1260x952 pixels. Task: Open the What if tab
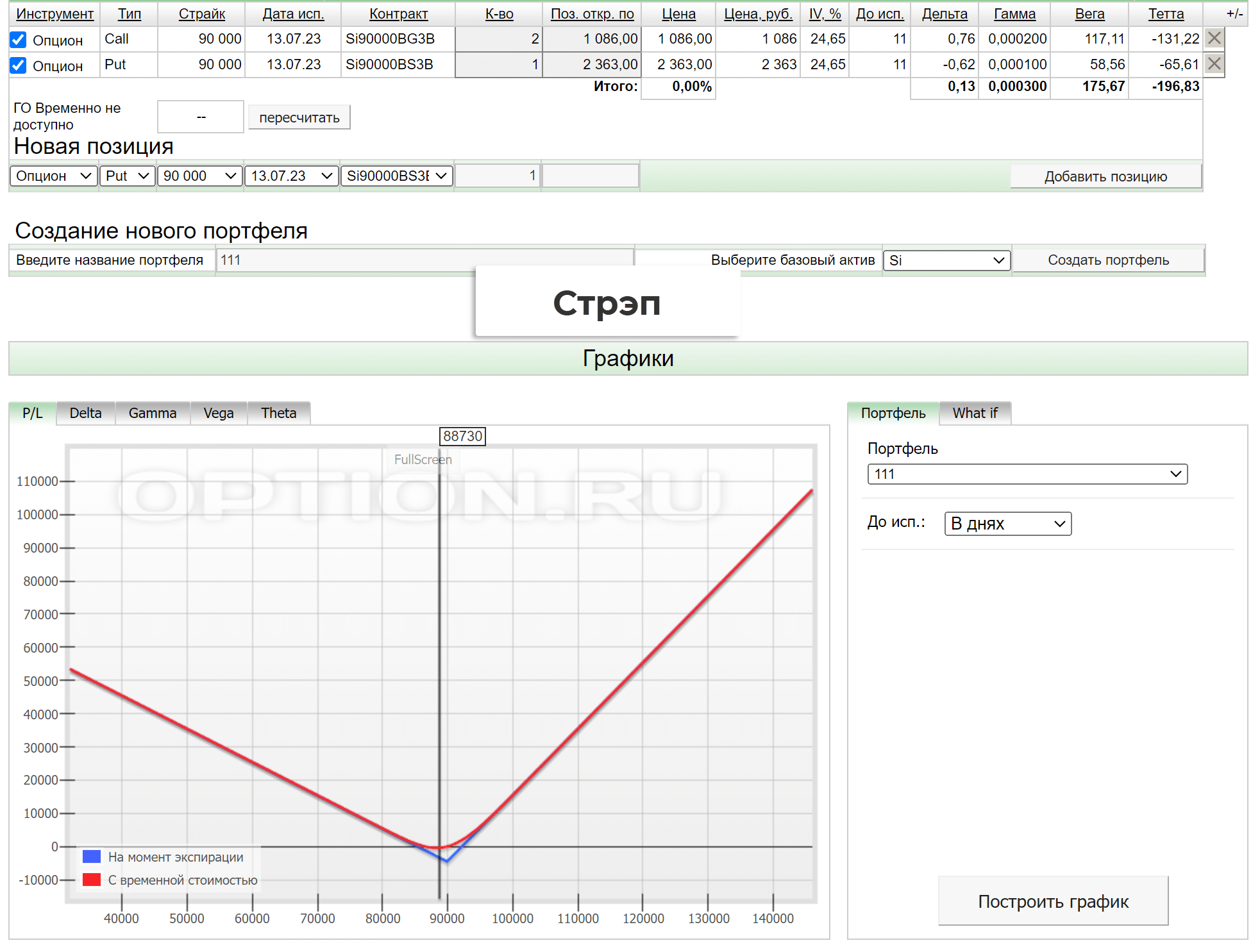(x=975, y=413)
